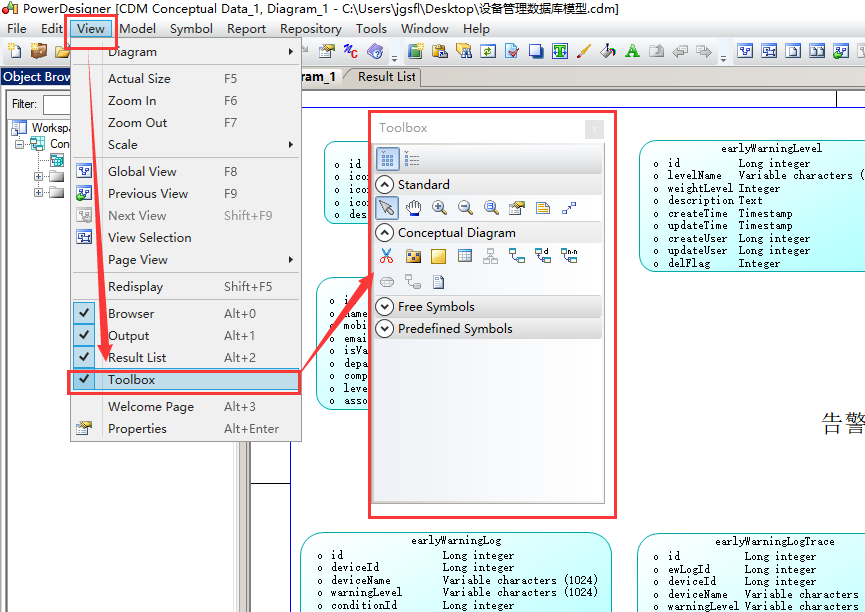Click the green refresh toolbar icon
The width and height of the screenshot is (865, 612).
point(488,51)
